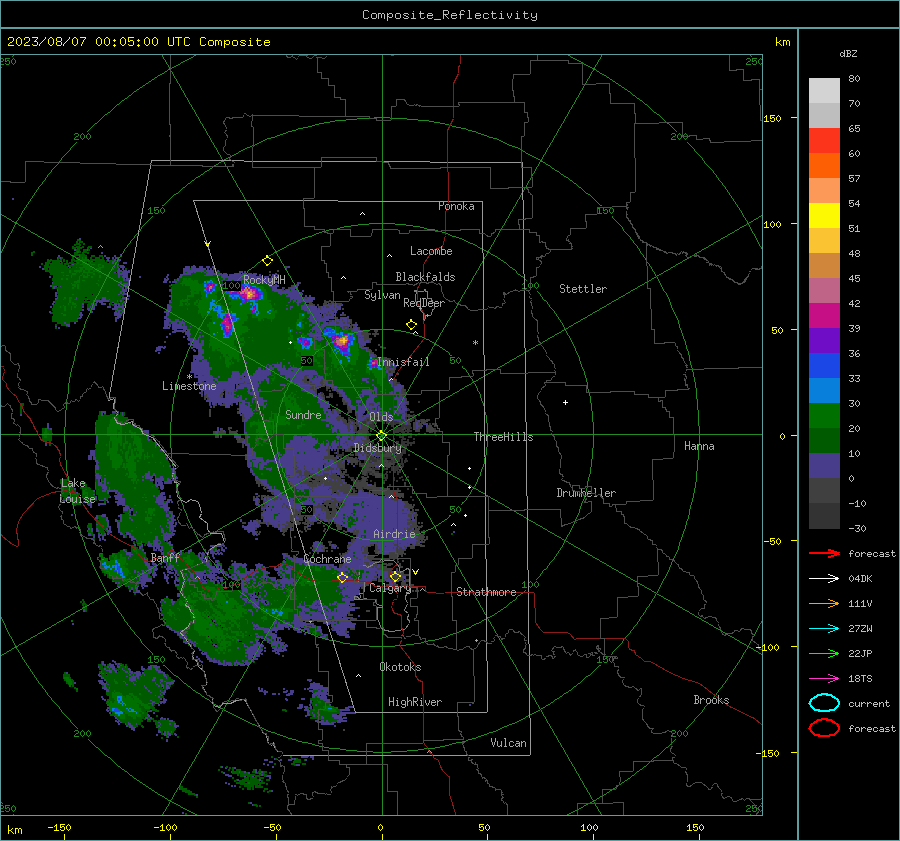Viewport: 900px width, 841px height.
Task: Click the Innisfail map label
Action: 404,362
